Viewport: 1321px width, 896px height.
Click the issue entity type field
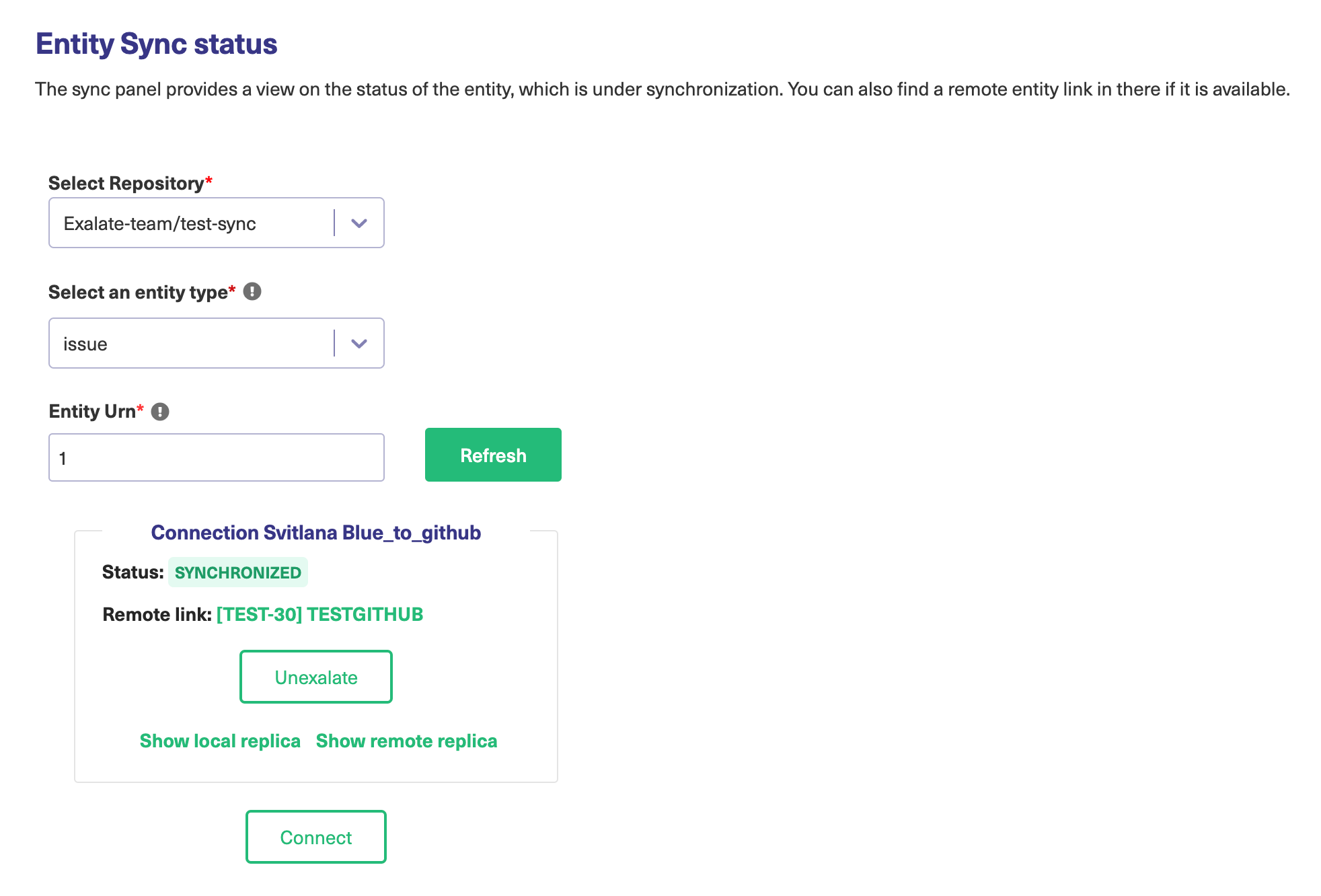[x=192, y=344]
